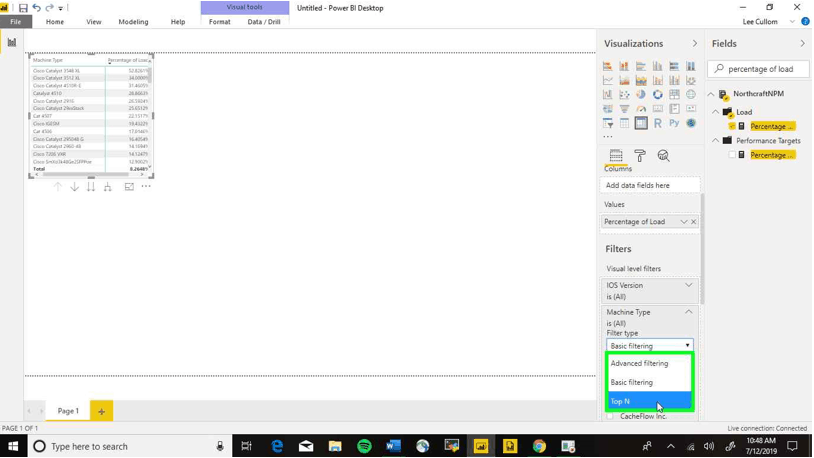Select the map globe visualization
814x458 pixels.
tap(691, 95)
